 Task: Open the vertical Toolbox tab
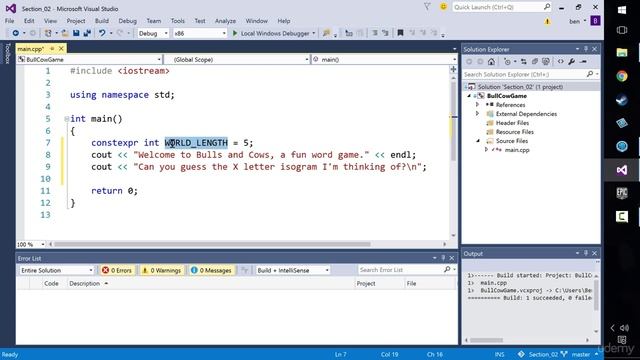click(7, 53)
